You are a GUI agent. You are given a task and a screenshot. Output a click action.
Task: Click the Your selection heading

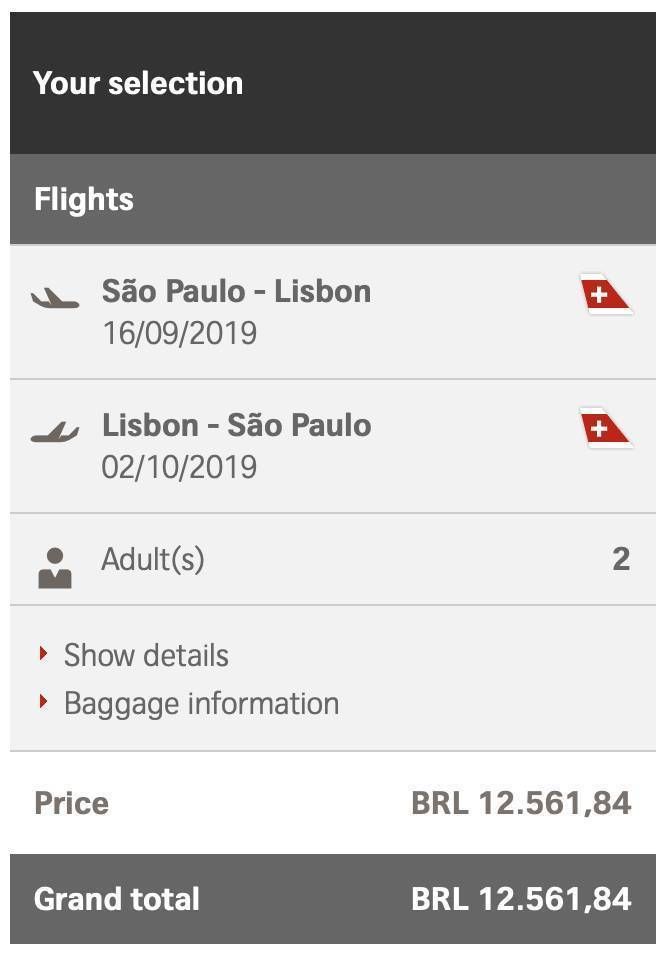tap(138, 83)
